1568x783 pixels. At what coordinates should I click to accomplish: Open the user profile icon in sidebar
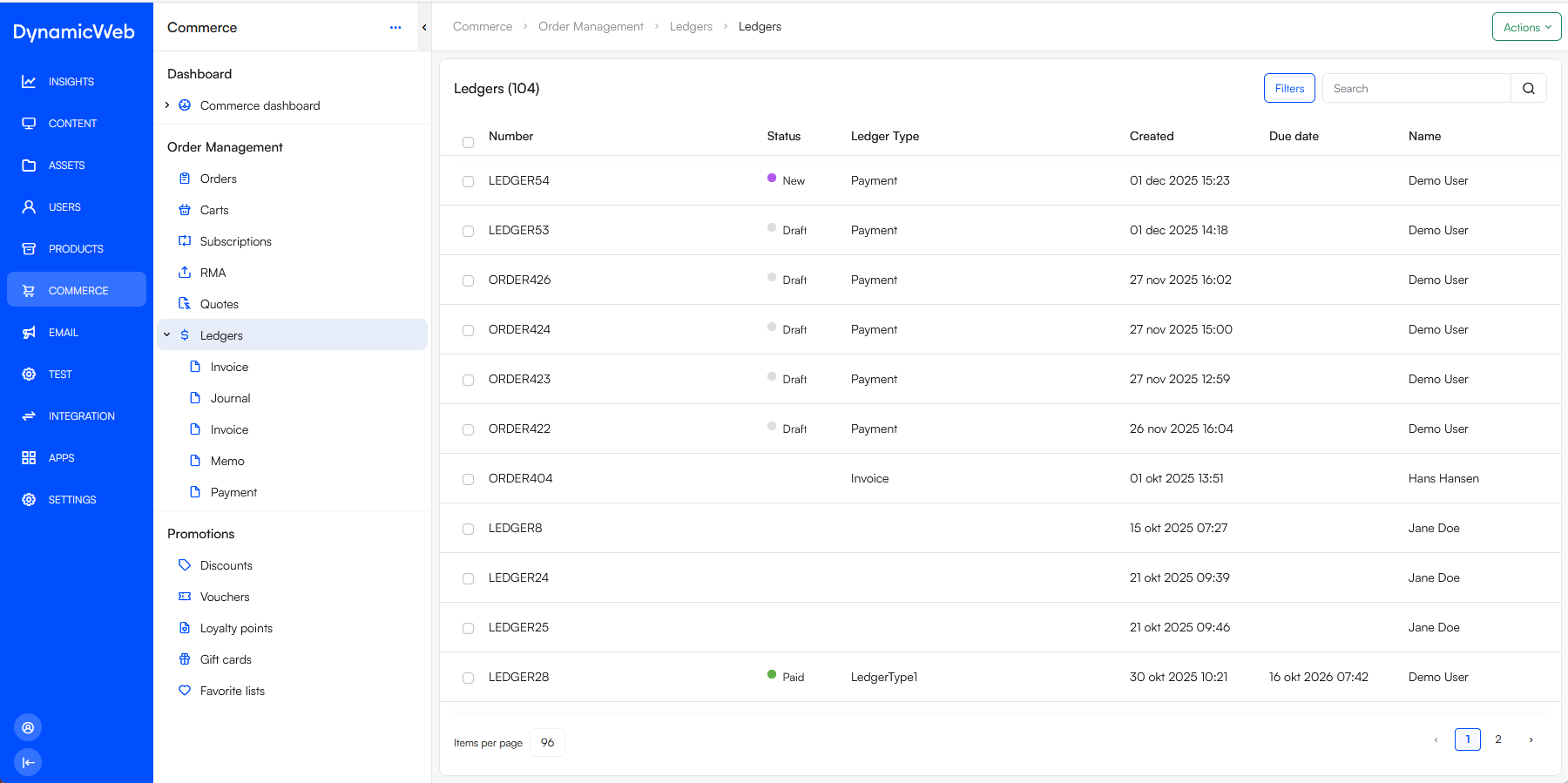point(28,727)
